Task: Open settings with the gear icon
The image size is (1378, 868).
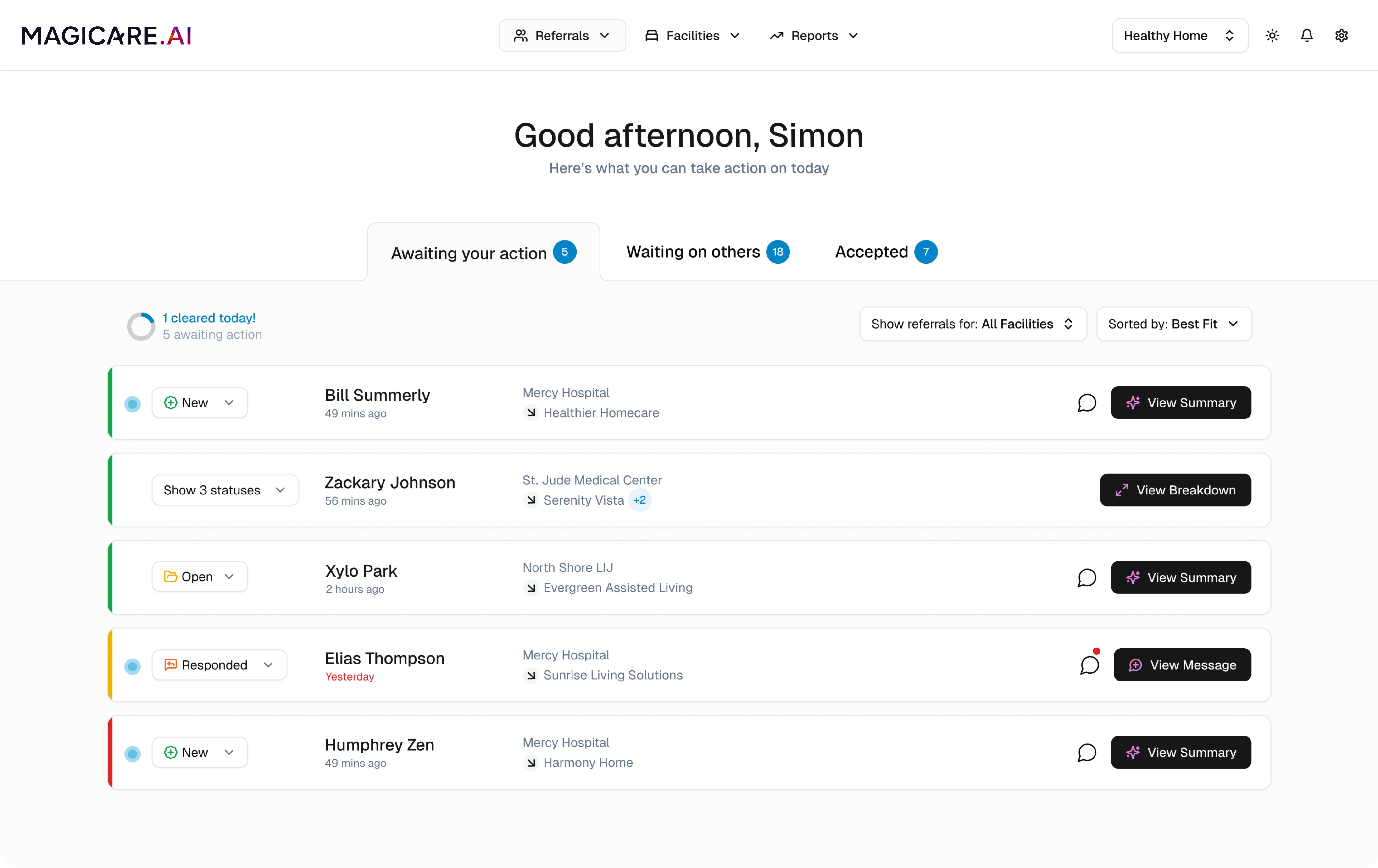Action: point(1342,35)
